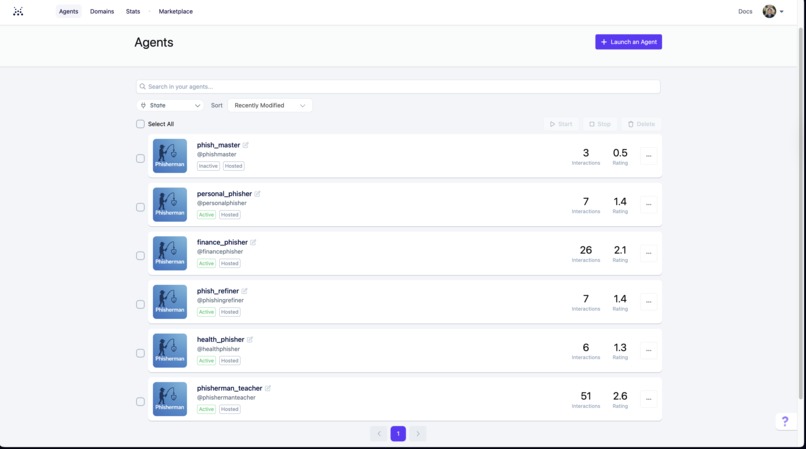Check the Select All checkbox
The width and height of the screenshot is (806, 449).
pyautogui.click(x=140, y=124)
